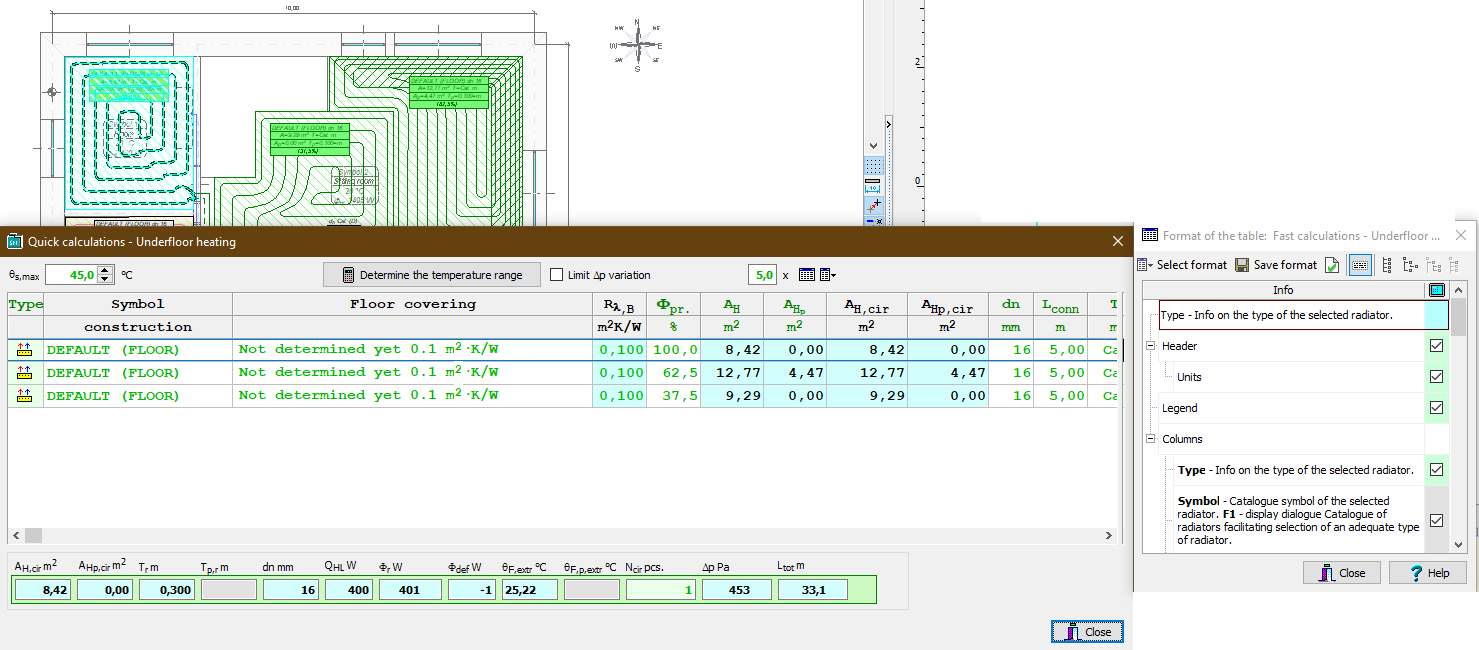Click floor covering cell of first row
The height and width of the screenshot is (650, 1479).
pyautogui.click(x=412, y=350)
